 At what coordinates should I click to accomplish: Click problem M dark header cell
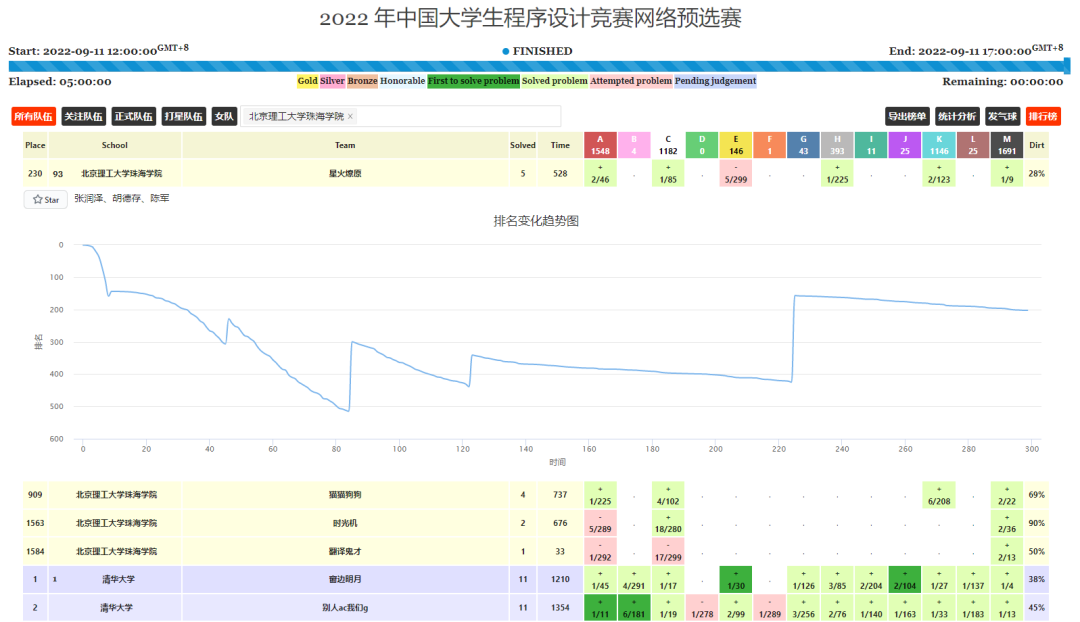click(x=1006, y=145)
